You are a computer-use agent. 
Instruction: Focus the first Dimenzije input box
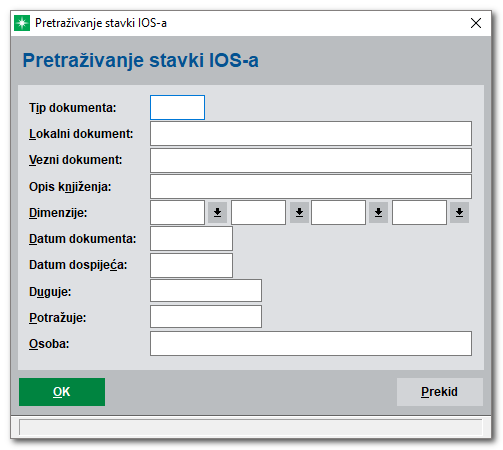(x=177, y=212)
